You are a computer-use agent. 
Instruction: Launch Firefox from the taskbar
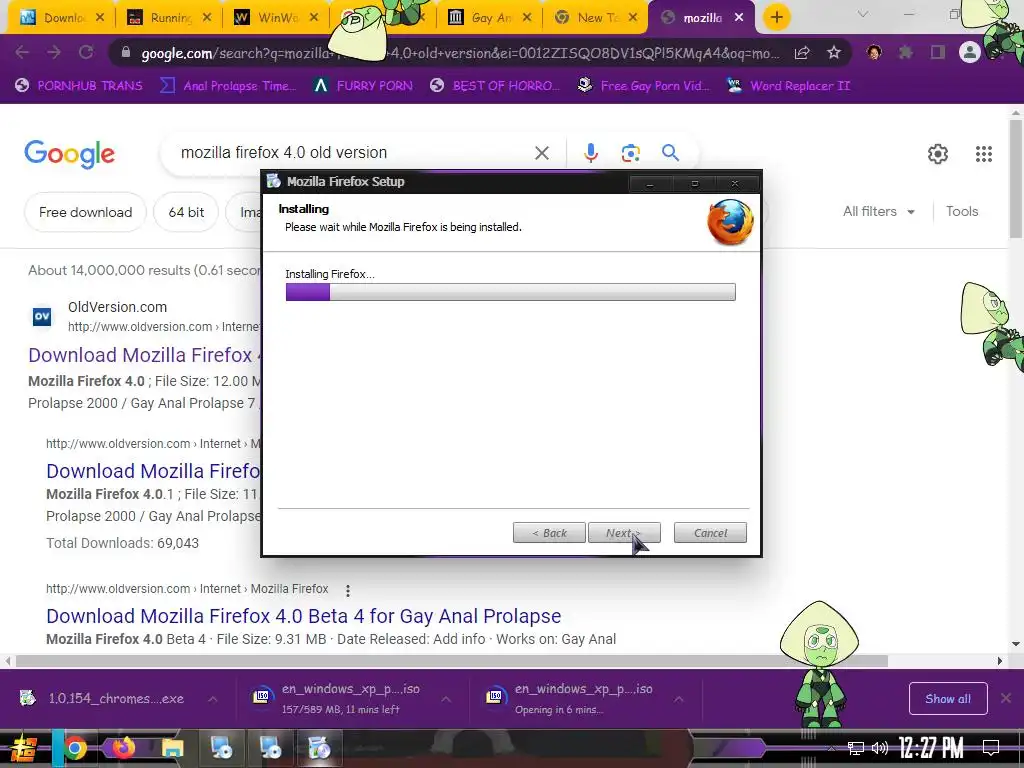[123, 748]
